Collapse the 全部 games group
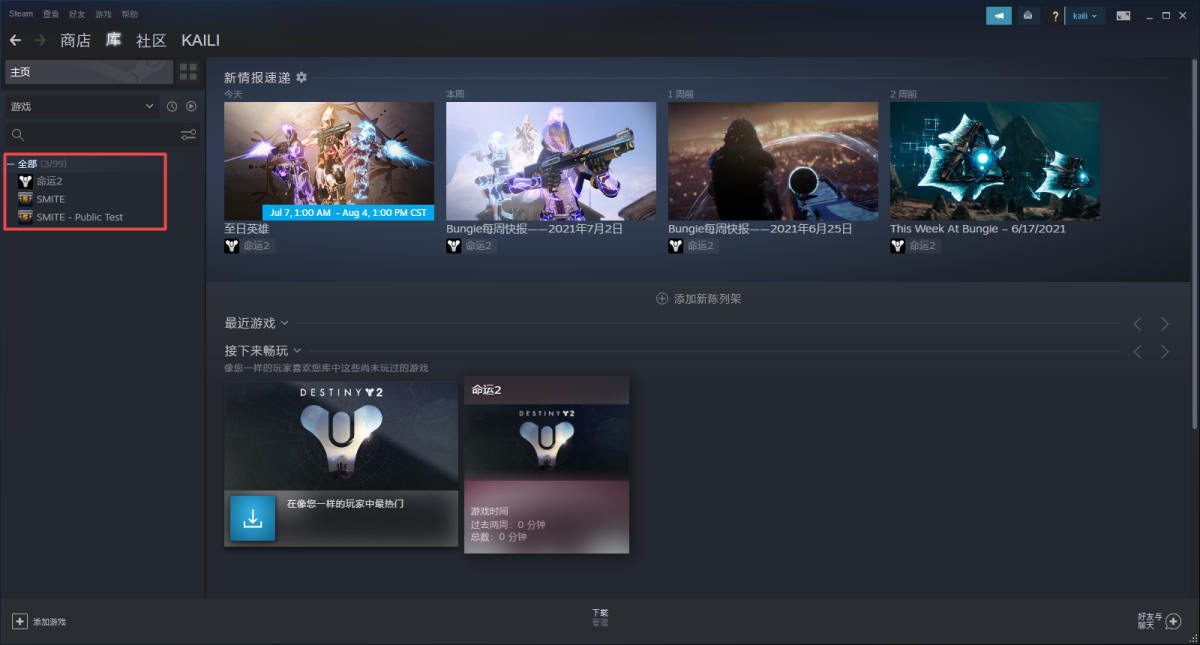1200x645 pixels. coord(10,164)
